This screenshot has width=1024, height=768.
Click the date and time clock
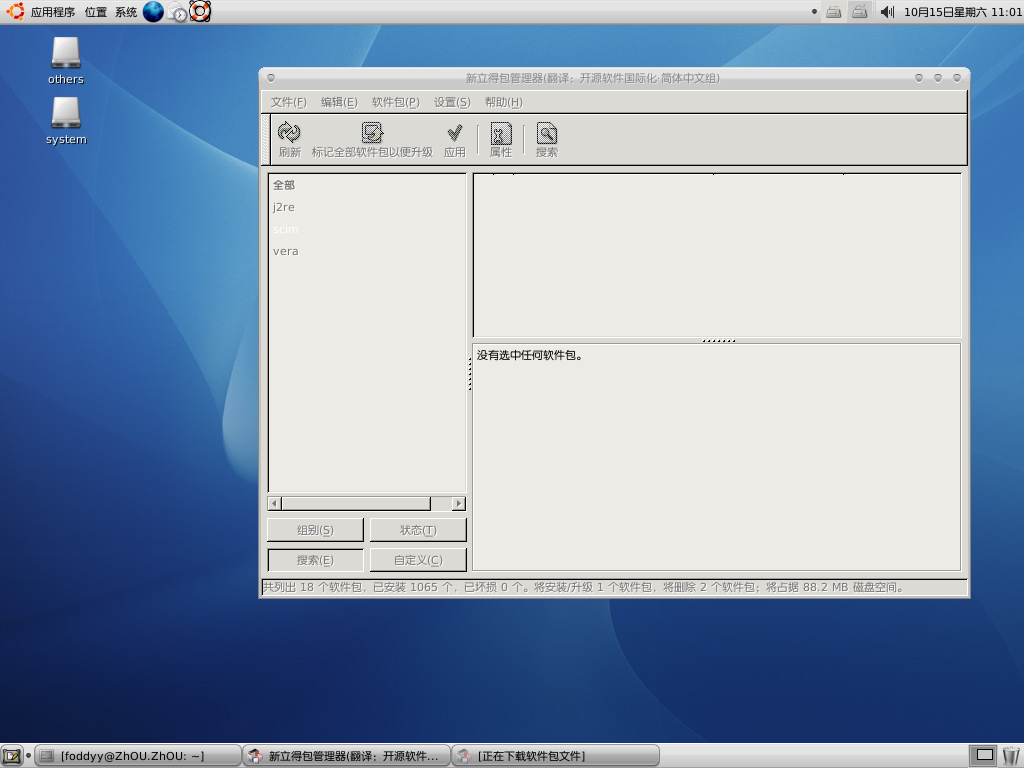point(963,12)
